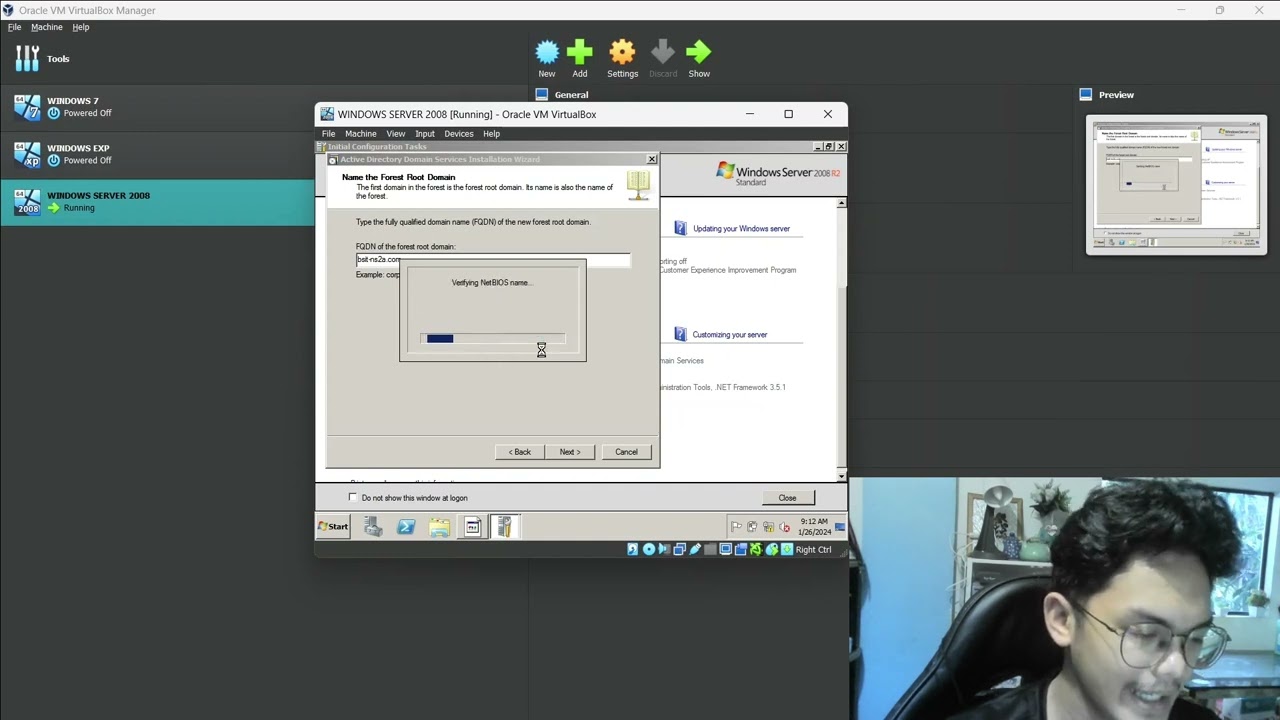Select the WINDOWS EXP virtual machine entry
This screenshot has width=1280, height=720.
[x=157, y=154]
